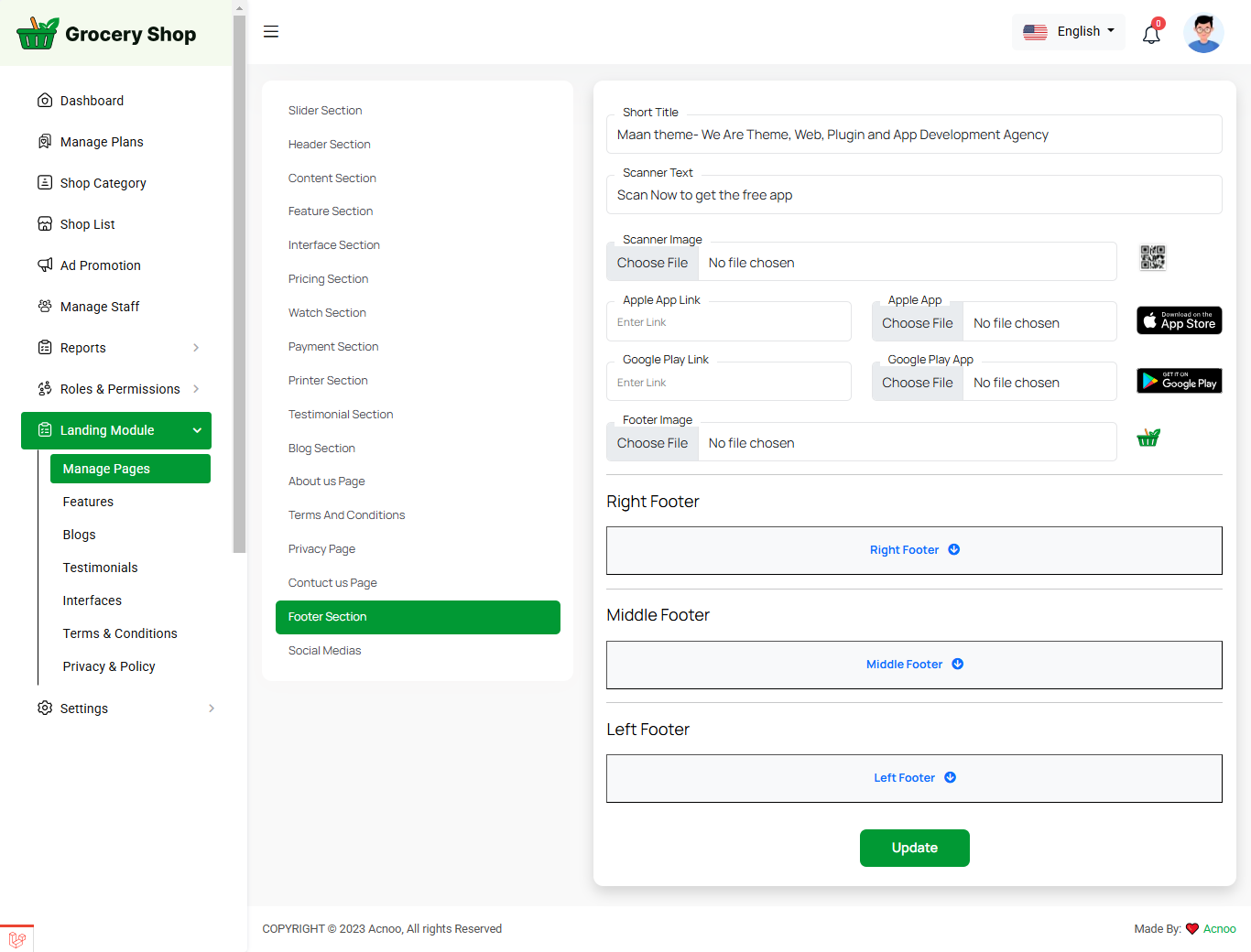Click the Grocery Shop basket logo
The image size is (1251, 952).
tap(38, 34)
